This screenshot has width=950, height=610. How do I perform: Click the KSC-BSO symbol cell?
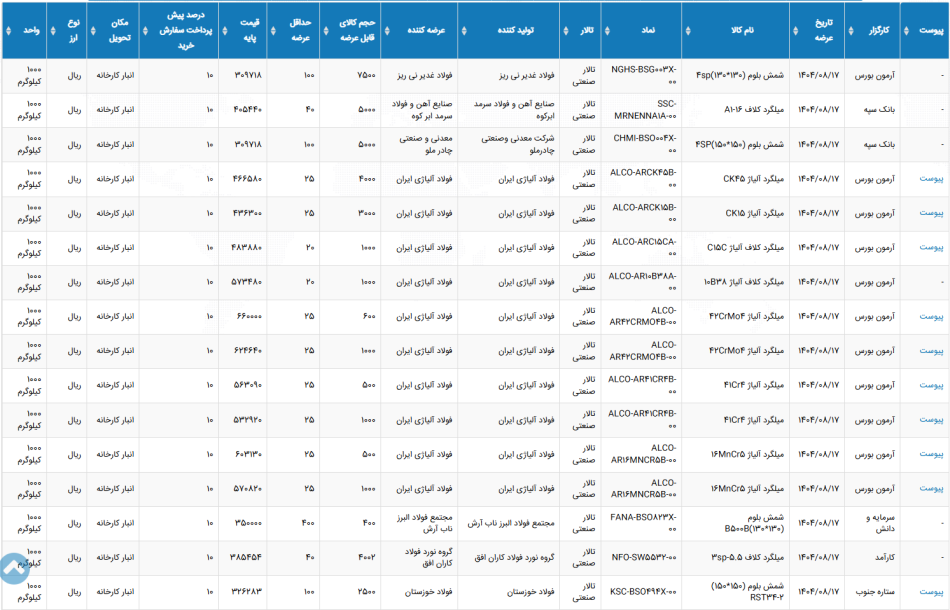[642, 592]
